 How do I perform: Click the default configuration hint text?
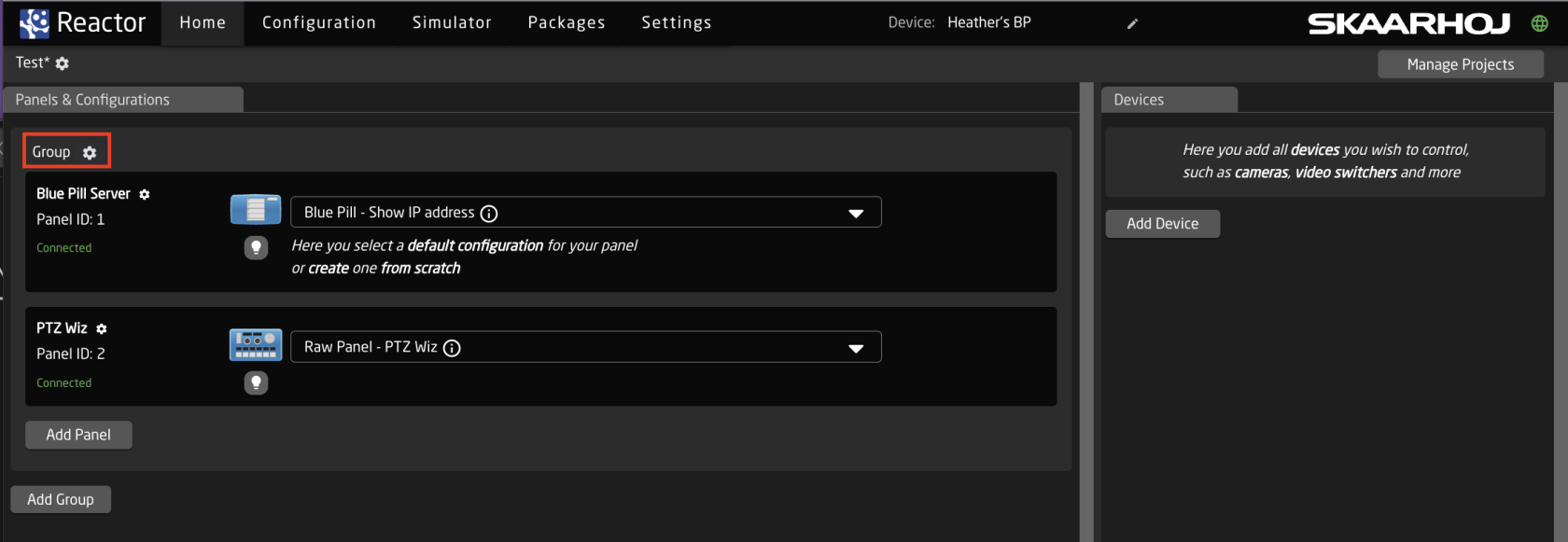click(465, 257)
